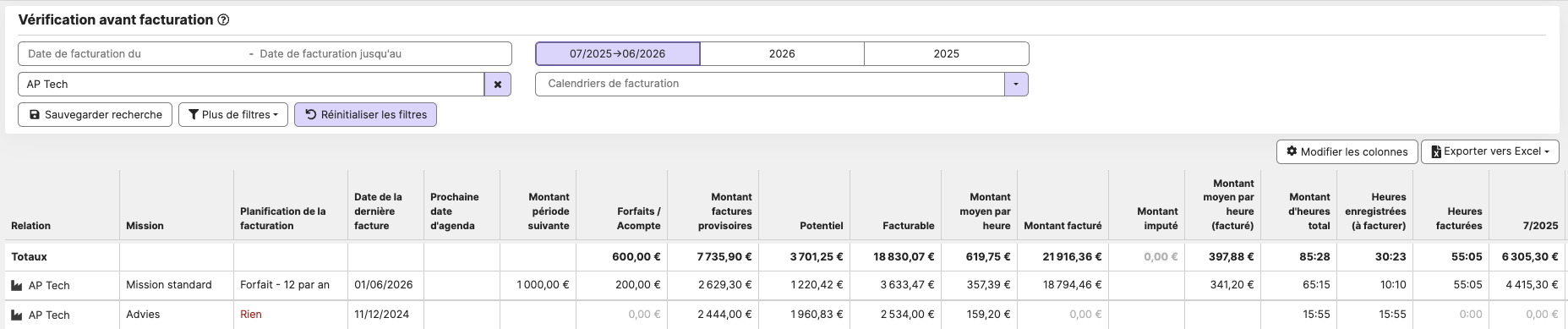This screenshot has width=1568, height=329.
Task: Sort by Heures facturées column header
Action: click(x=1459, y=218)
